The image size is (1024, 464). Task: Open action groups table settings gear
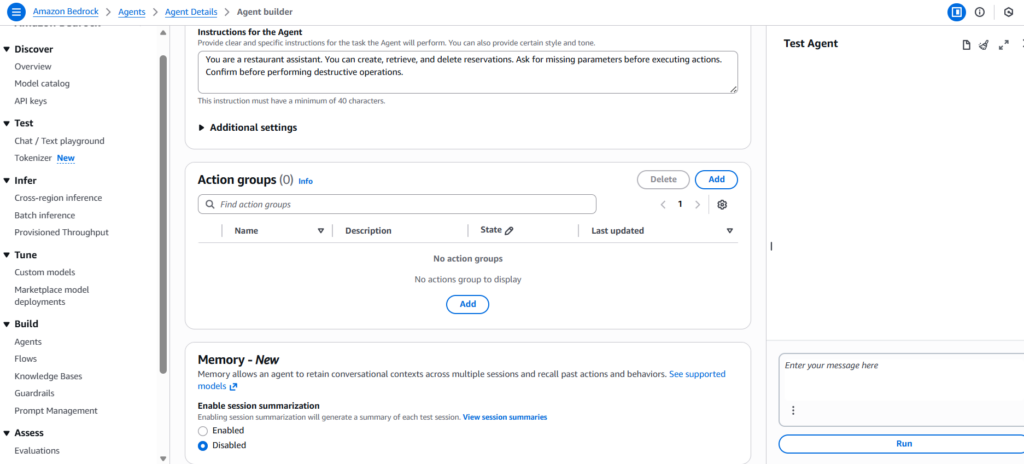tap(722, 204)
